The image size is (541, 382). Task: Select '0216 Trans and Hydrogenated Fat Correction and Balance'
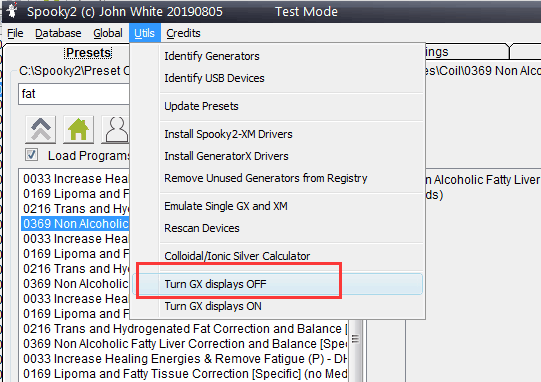(x=184, y=329)
